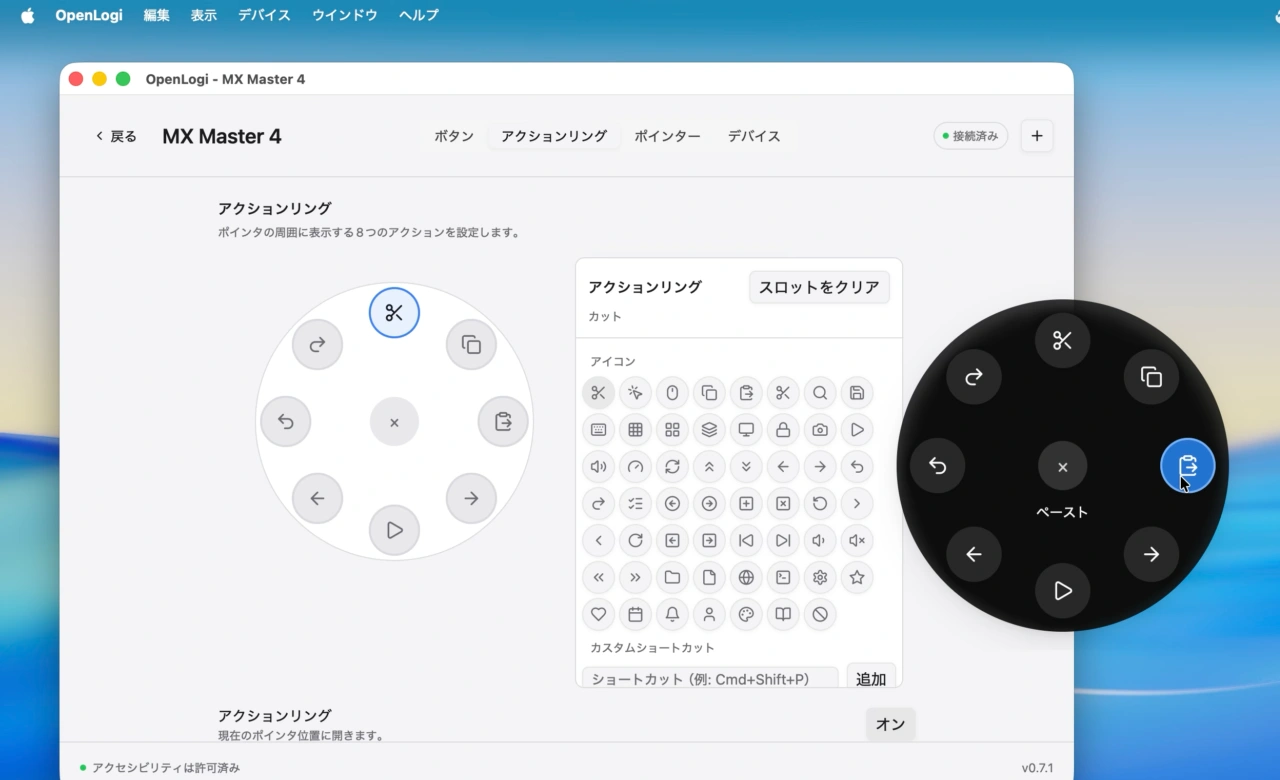This screenshot has width=1280, height=780.
Task: Select the double chevron down icon
Action: 746,467
